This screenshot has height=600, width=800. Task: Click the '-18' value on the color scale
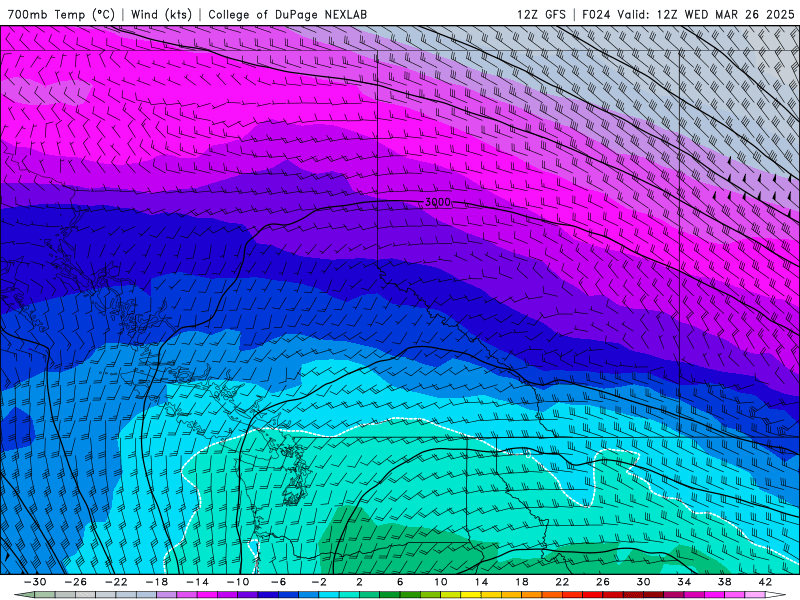(x=157, y=582)
